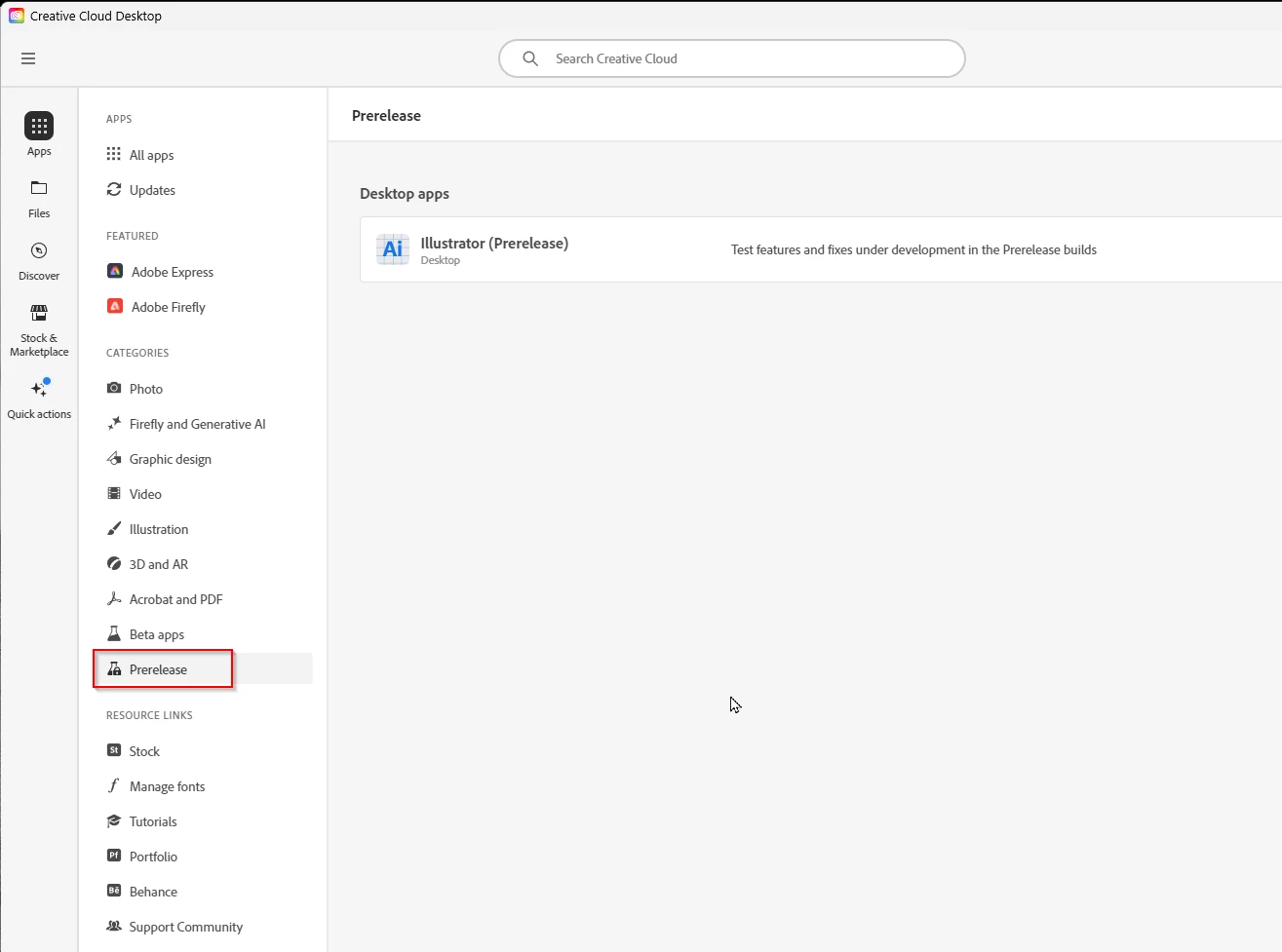Open the Files folder icon
1282x952 pixels.
point(39,188)
